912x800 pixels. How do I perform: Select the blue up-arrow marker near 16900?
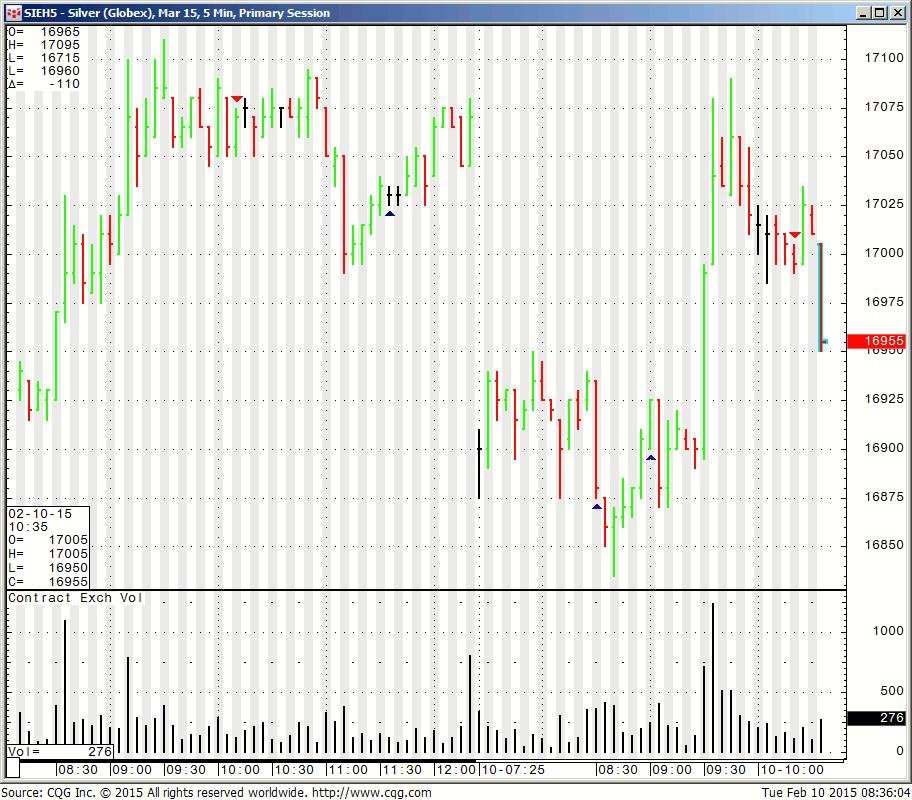pos(651,457)
